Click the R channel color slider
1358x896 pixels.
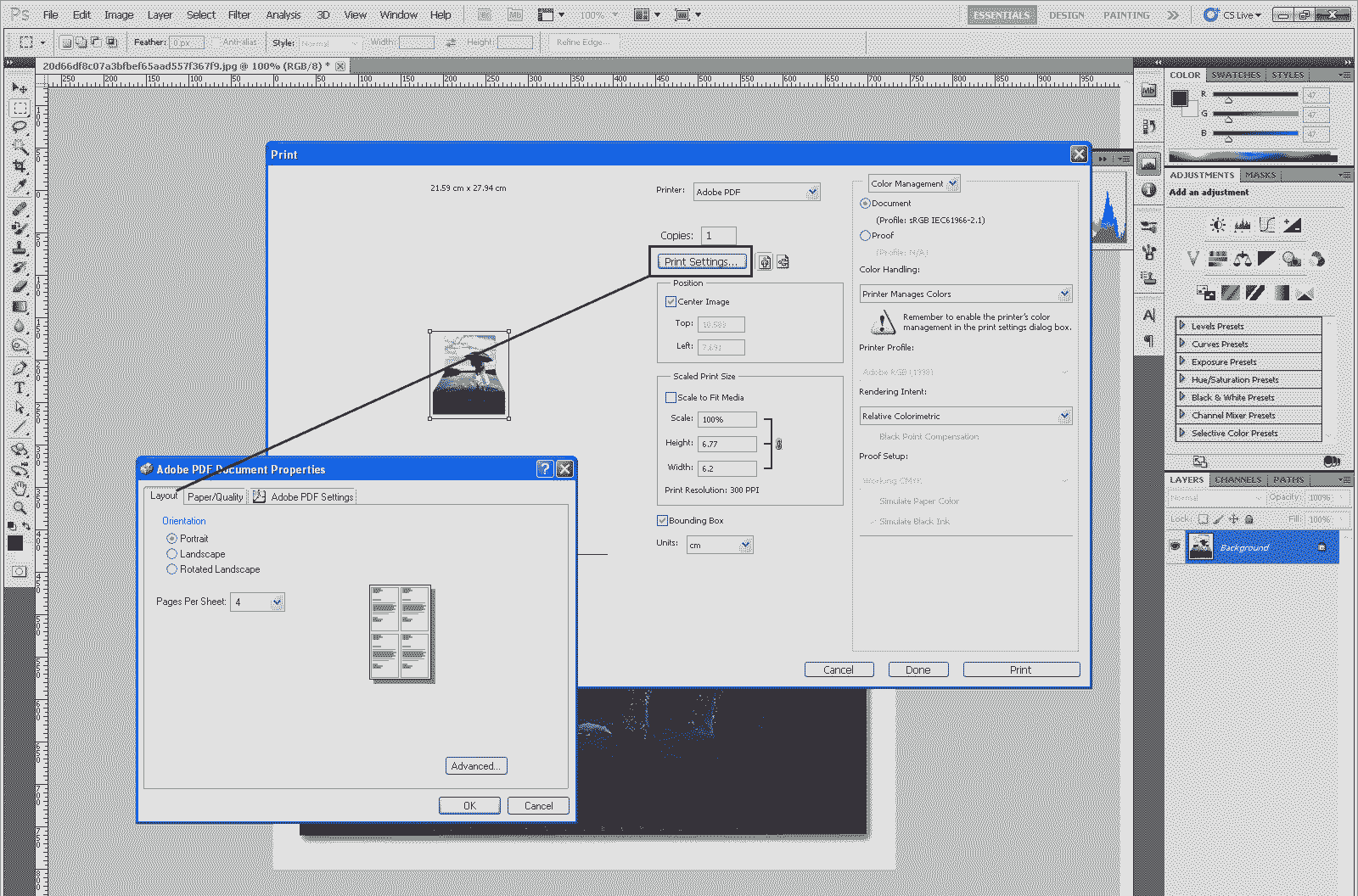point(1254,94)
